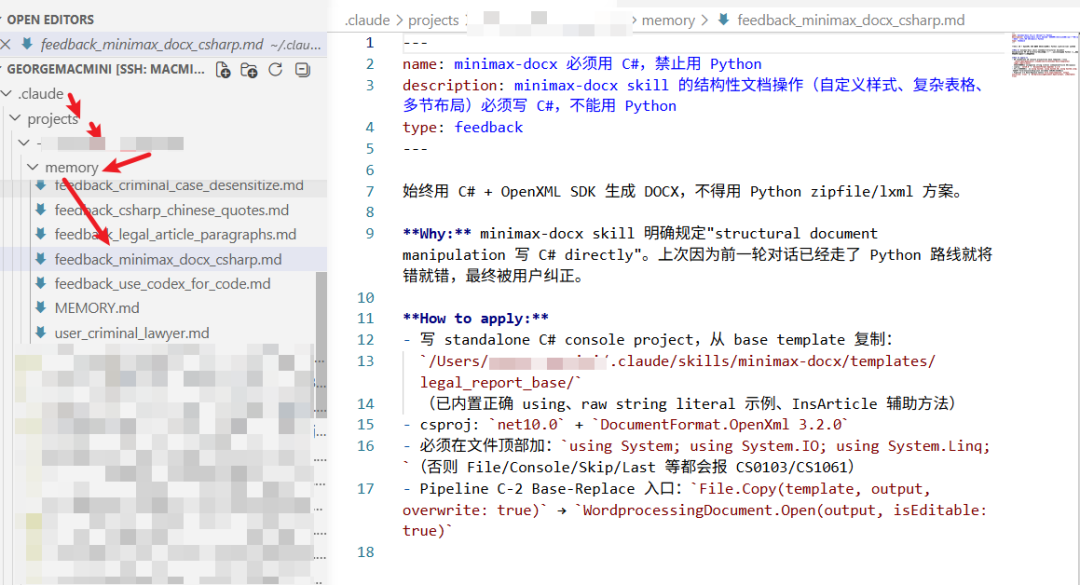The image size is (1080, 585).
Task: Click the '**Why:**' bold text
Action: pos(437,234)
